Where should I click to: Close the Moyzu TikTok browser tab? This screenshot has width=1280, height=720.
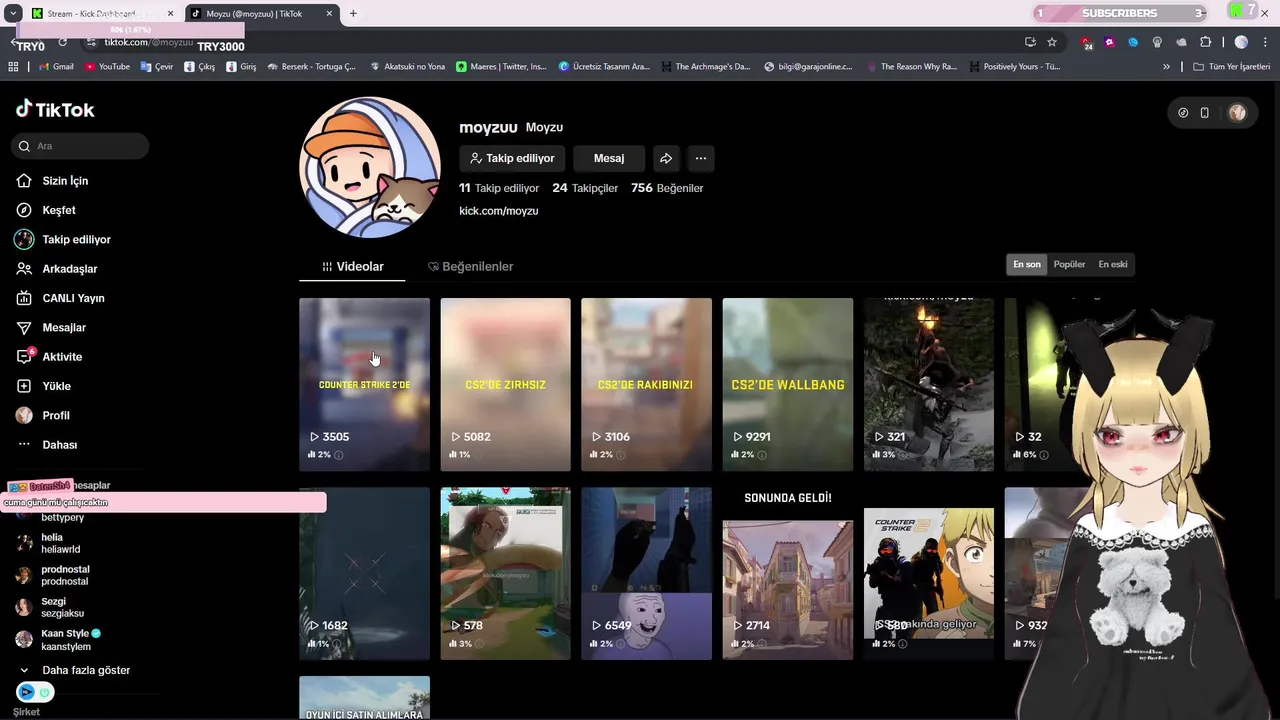(328, 14)
